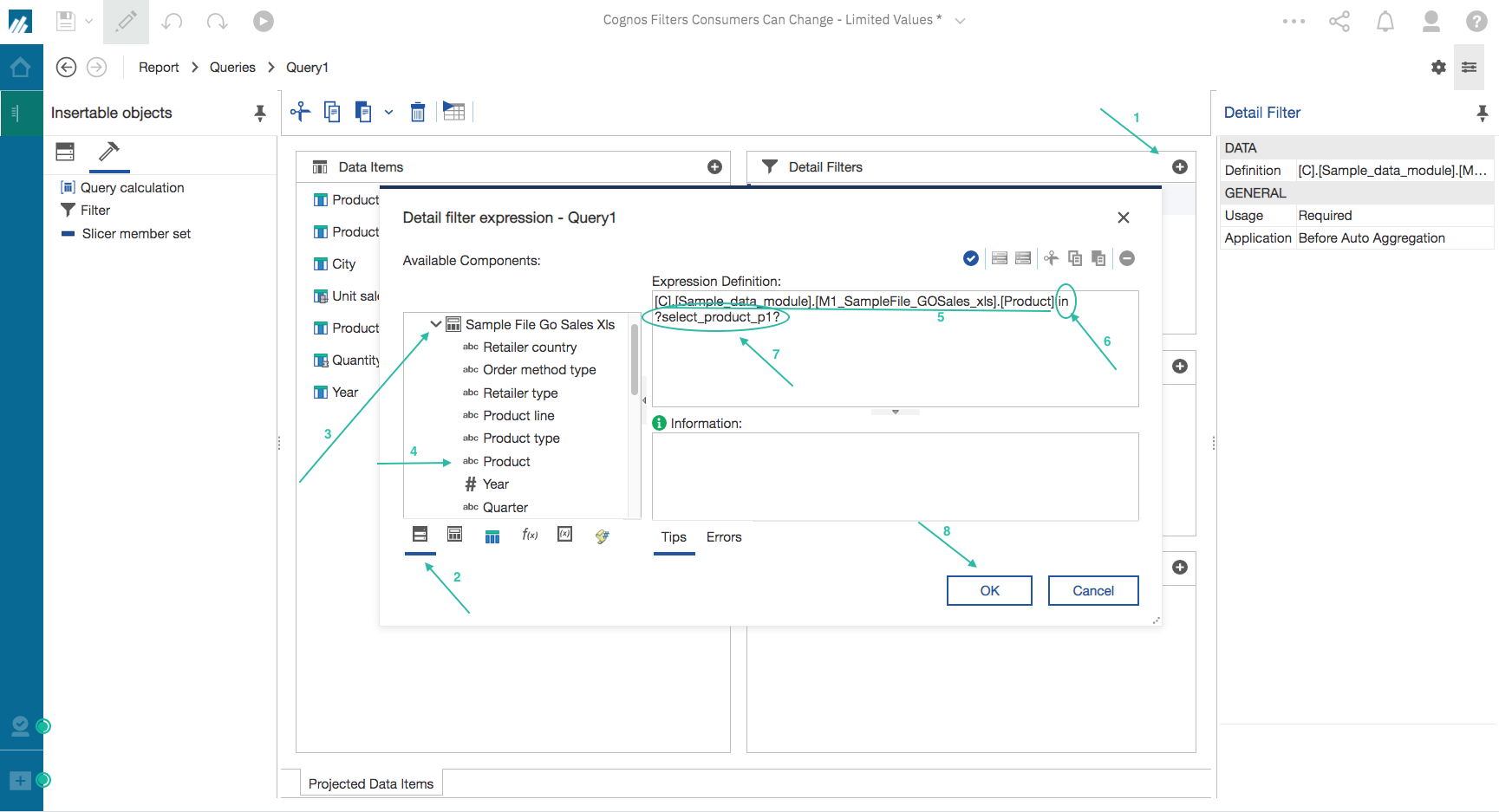Validate the expression with check icon

(971, 258)
